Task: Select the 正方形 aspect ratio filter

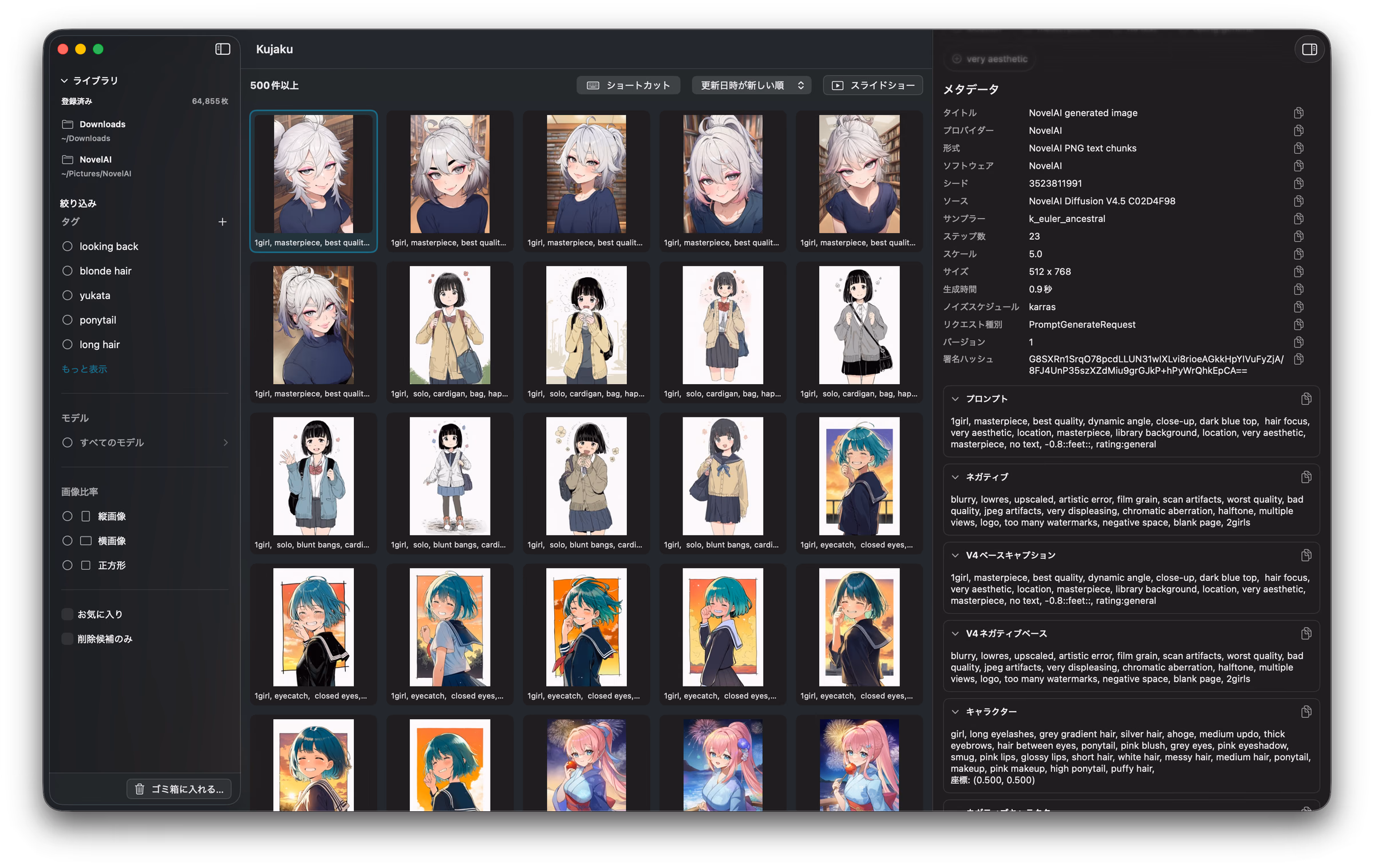Action: (x=67, y=566)
